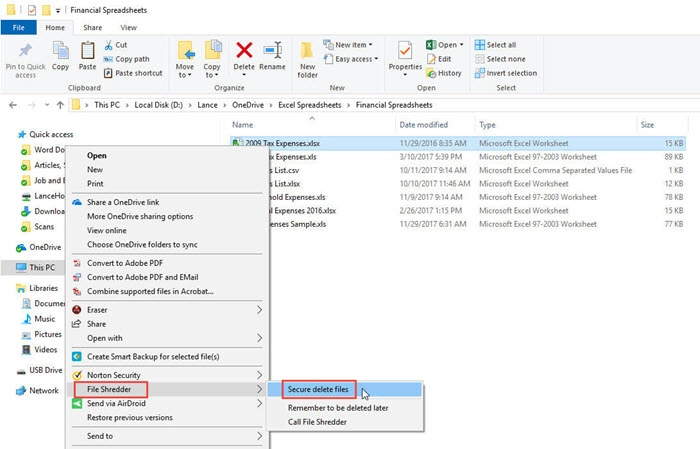The image size is (700, 449).
Task: Click the Share icon in context menu
Action: [x=77, y=324]
